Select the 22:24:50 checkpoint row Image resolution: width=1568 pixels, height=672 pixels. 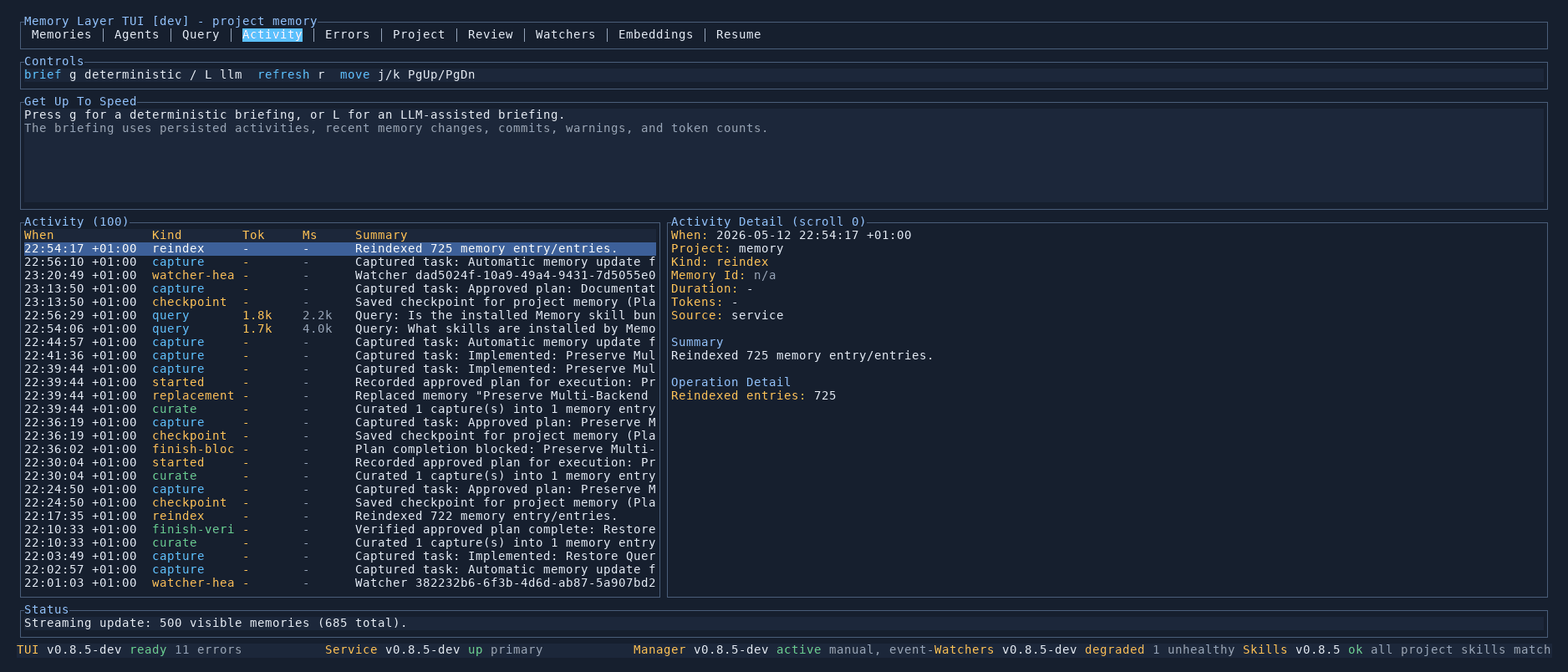340,503
